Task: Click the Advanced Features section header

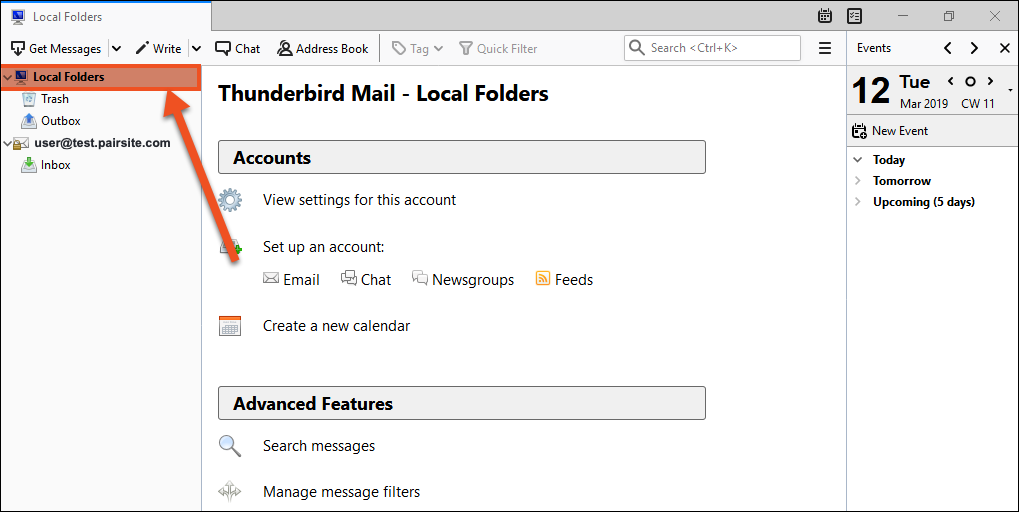Action: pyautogui.click(x=461, y=403)
